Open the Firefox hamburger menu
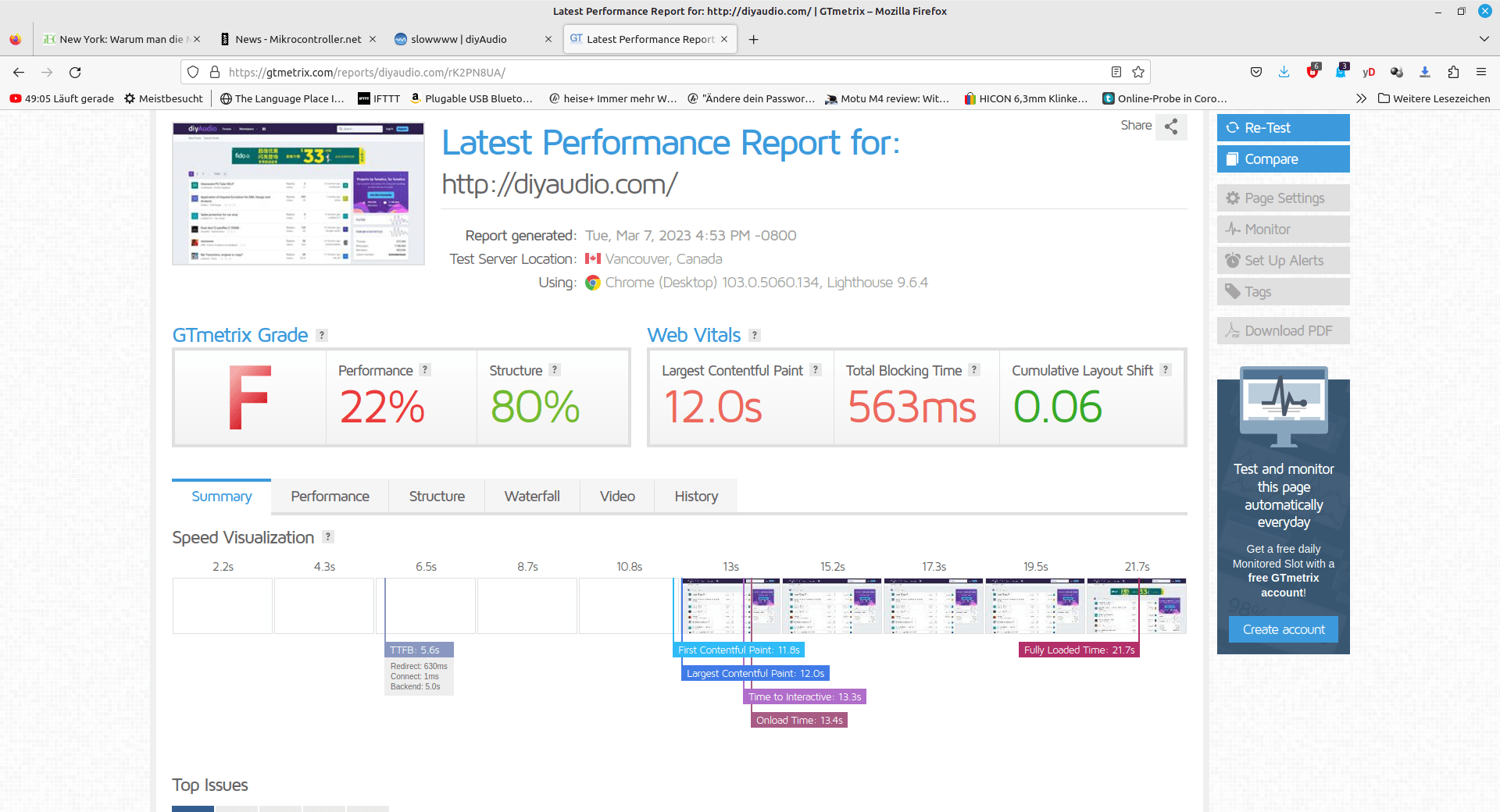This screenshot has height=812, width=1500. [x=1481, y=72]
